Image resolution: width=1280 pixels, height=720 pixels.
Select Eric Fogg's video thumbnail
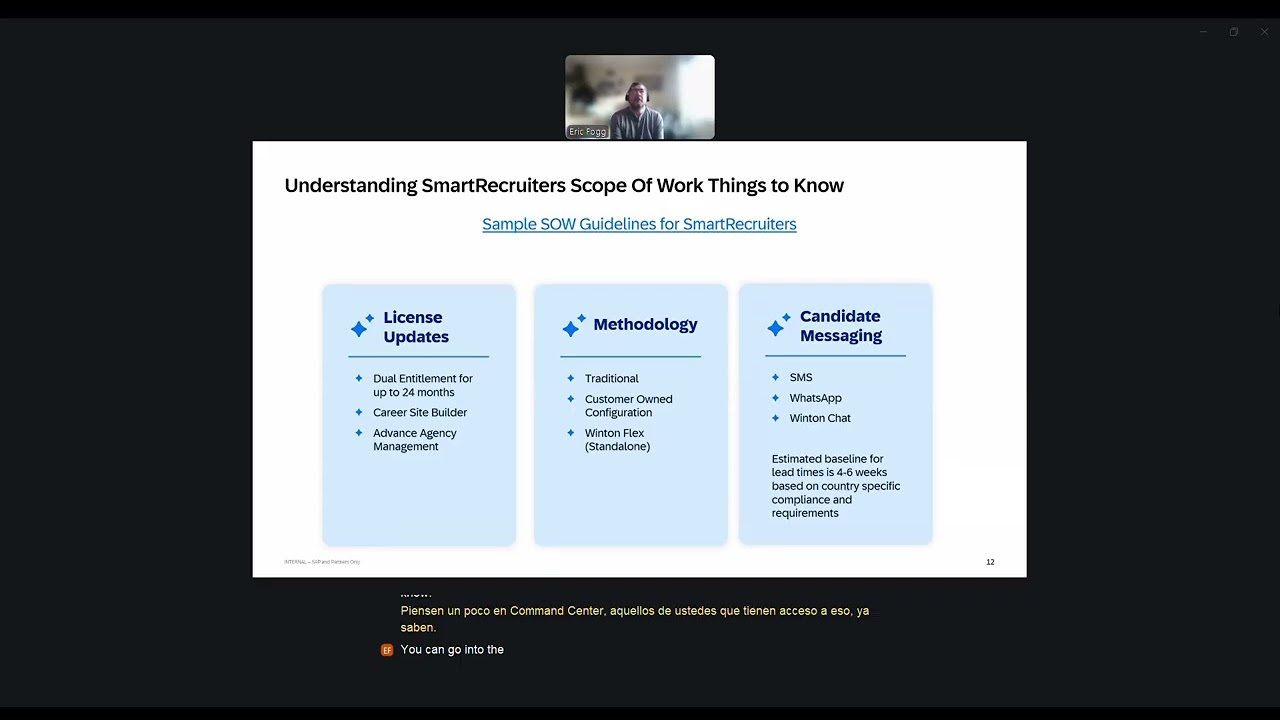pyautogui.click(x=640, y=97)
